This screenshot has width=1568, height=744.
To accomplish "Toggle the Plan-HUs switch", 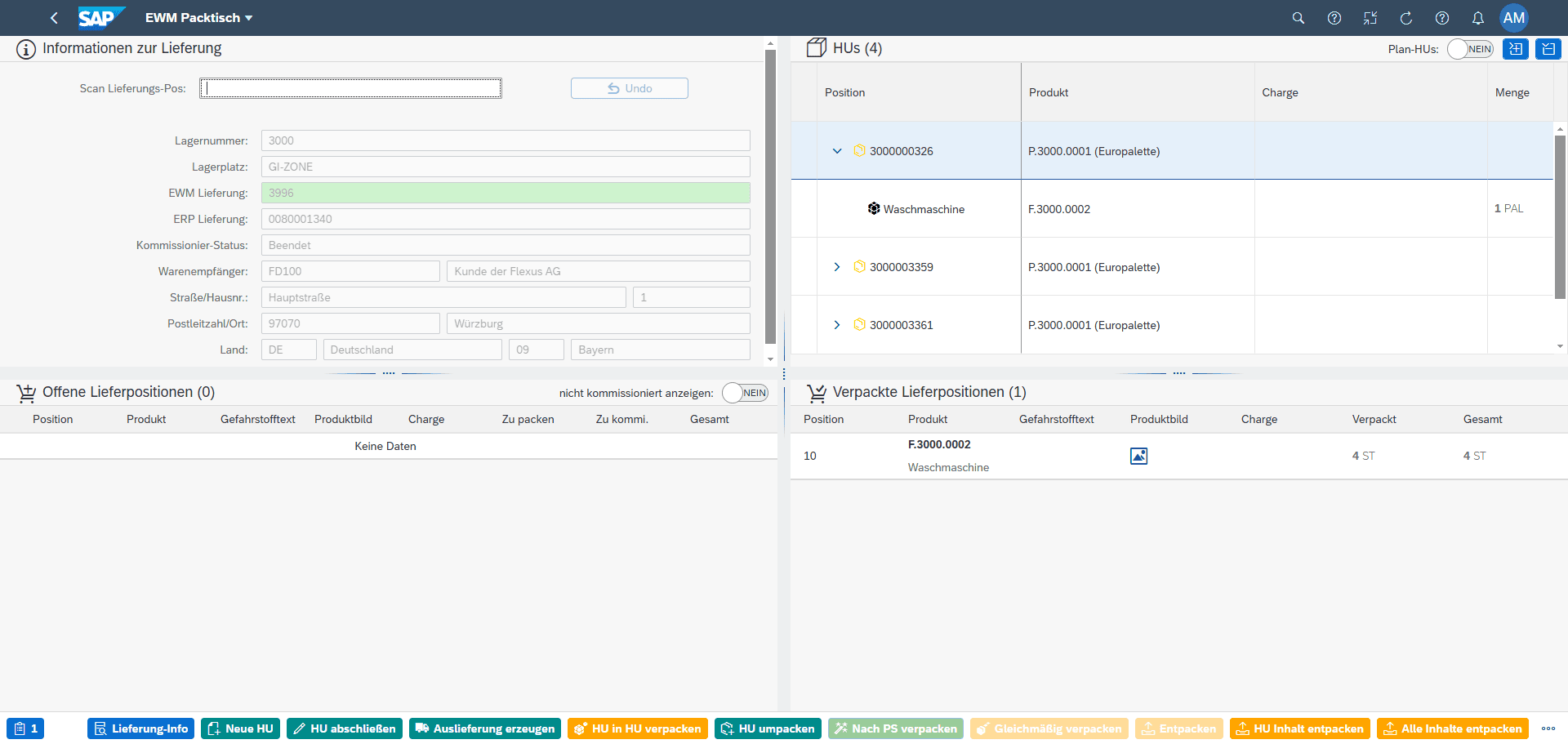I will (1469, 49).
